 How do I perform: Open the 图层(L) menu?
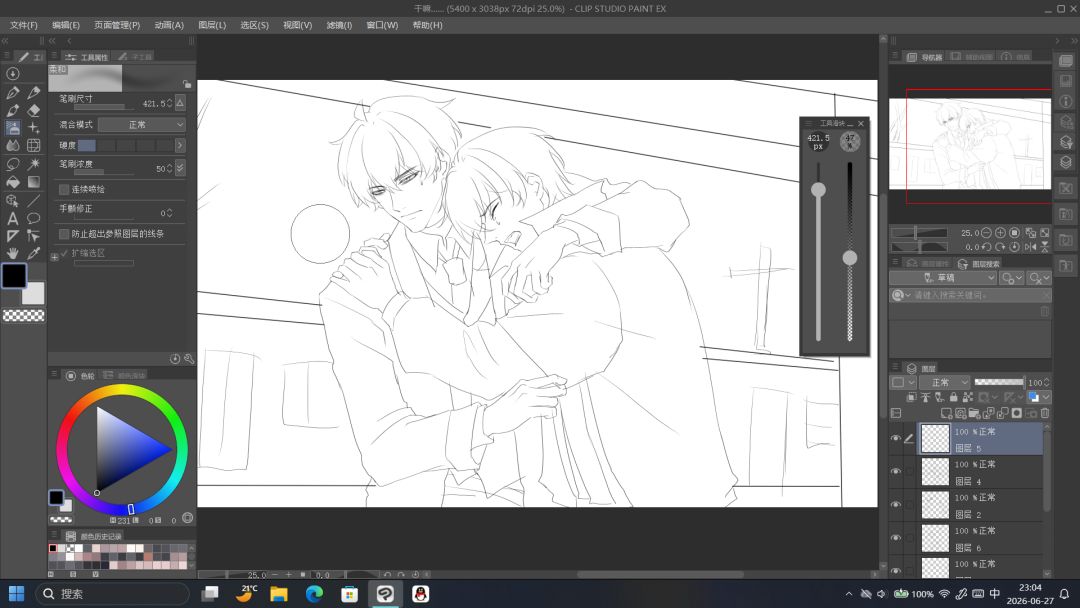pyautogui.click(x=212, y=25)
